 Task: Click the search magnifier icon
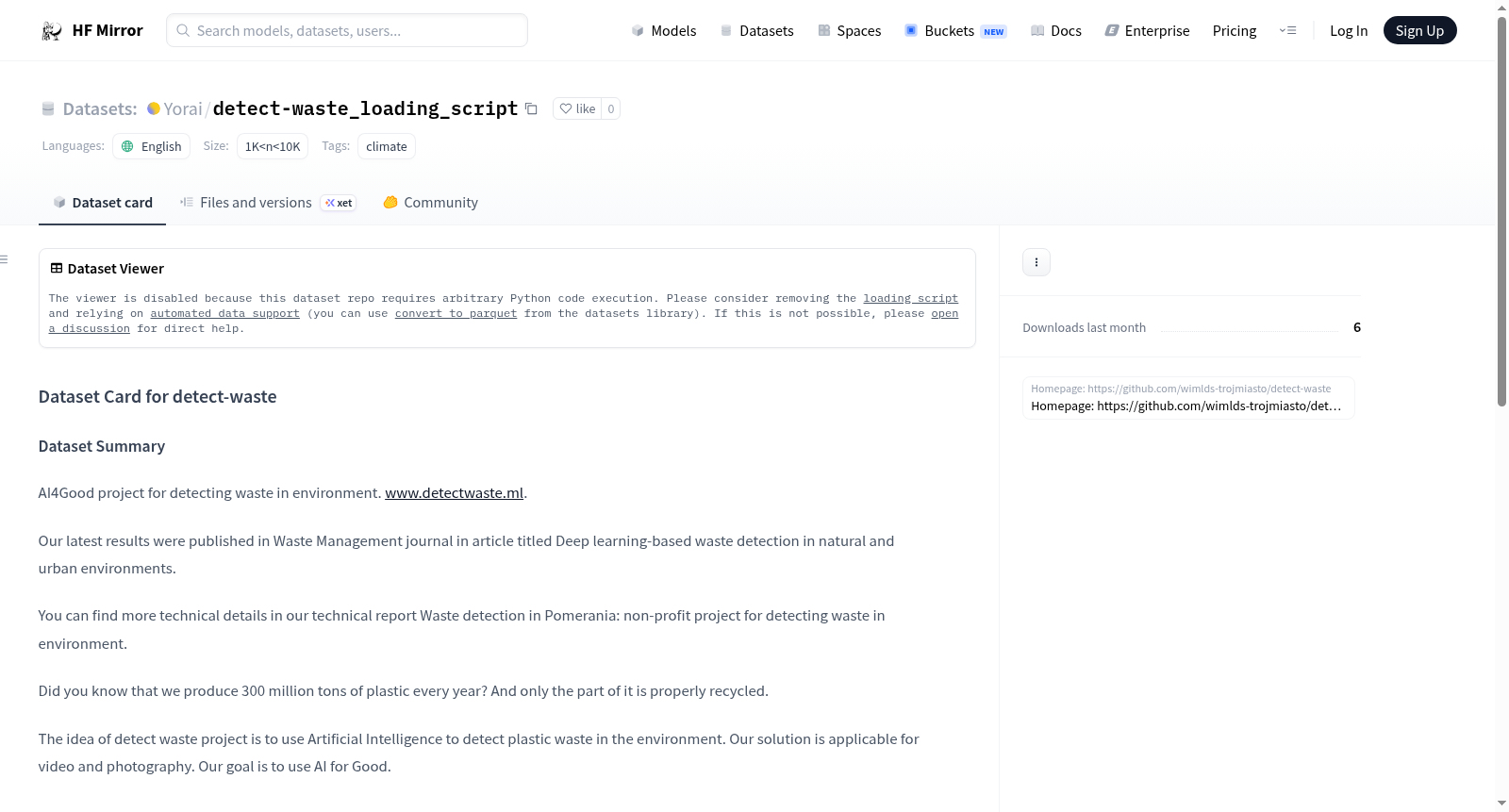coord(183,30)
